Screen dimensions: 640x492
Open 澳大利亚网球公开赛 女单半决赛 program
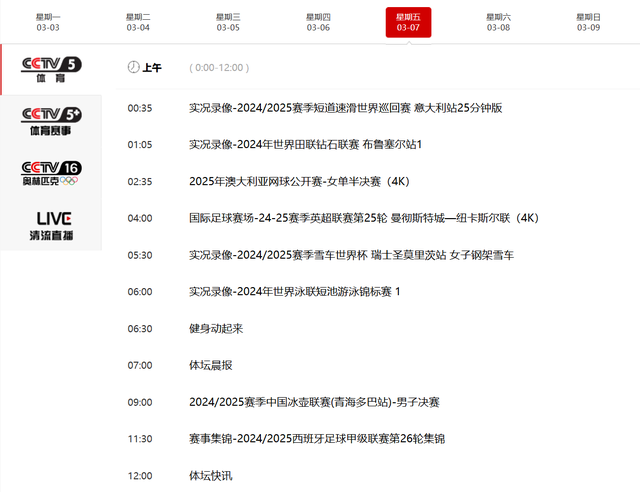299,181
